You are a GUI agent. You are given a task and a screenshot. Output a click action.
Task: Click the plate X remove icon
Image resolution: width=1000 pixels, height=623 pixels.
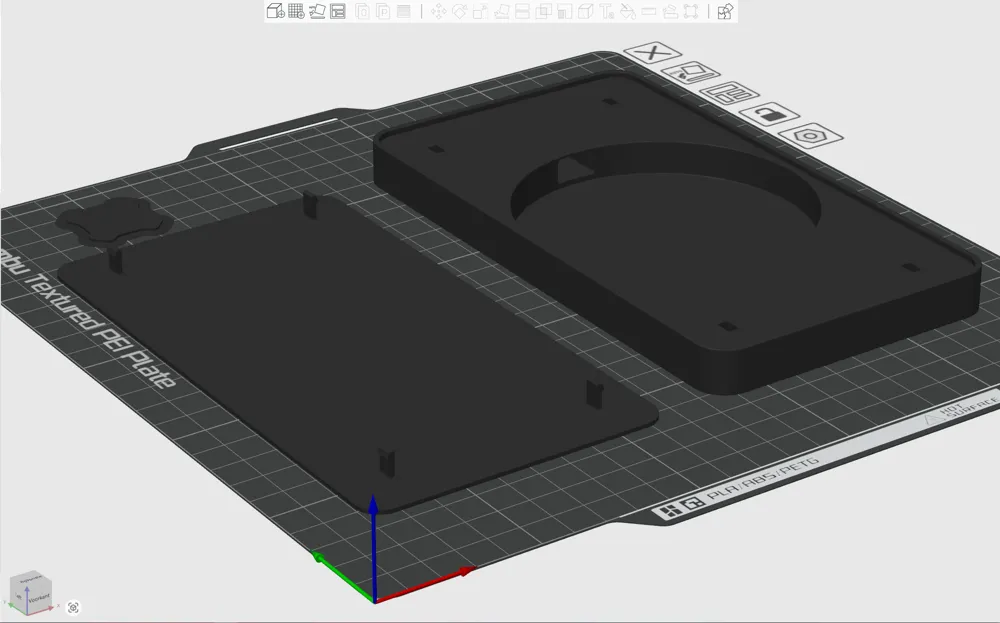point(652,52)
